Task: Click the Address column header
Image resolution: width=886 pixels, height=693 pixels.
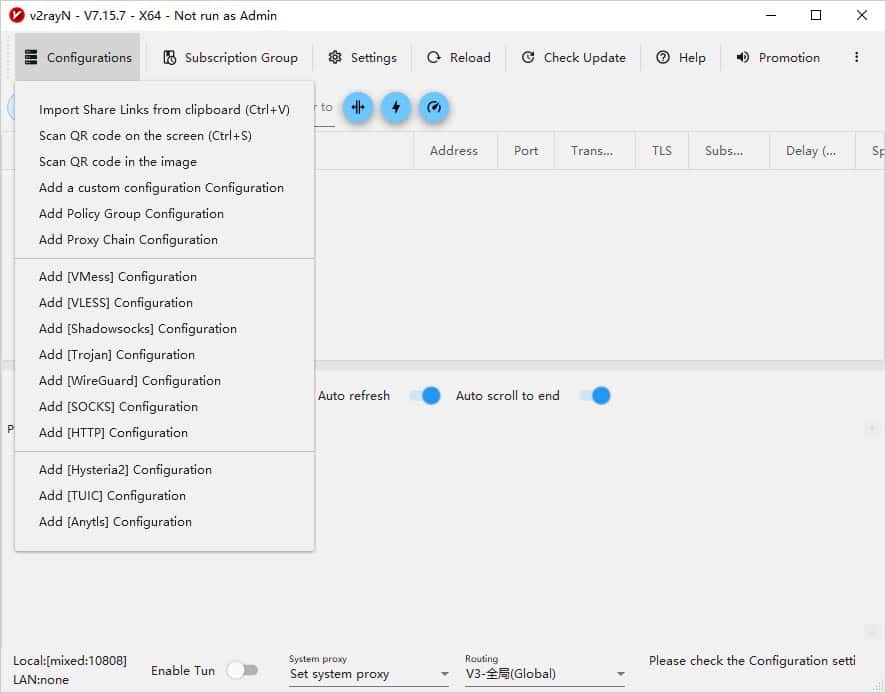Action: coord(453,151)
